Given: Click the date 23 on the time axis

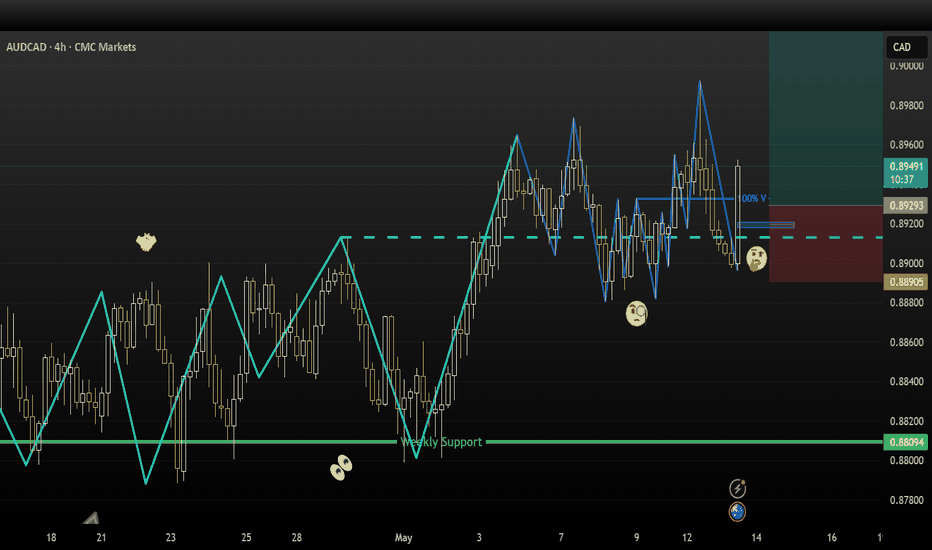Looking at the screenshot, I should tap(171, 538).
